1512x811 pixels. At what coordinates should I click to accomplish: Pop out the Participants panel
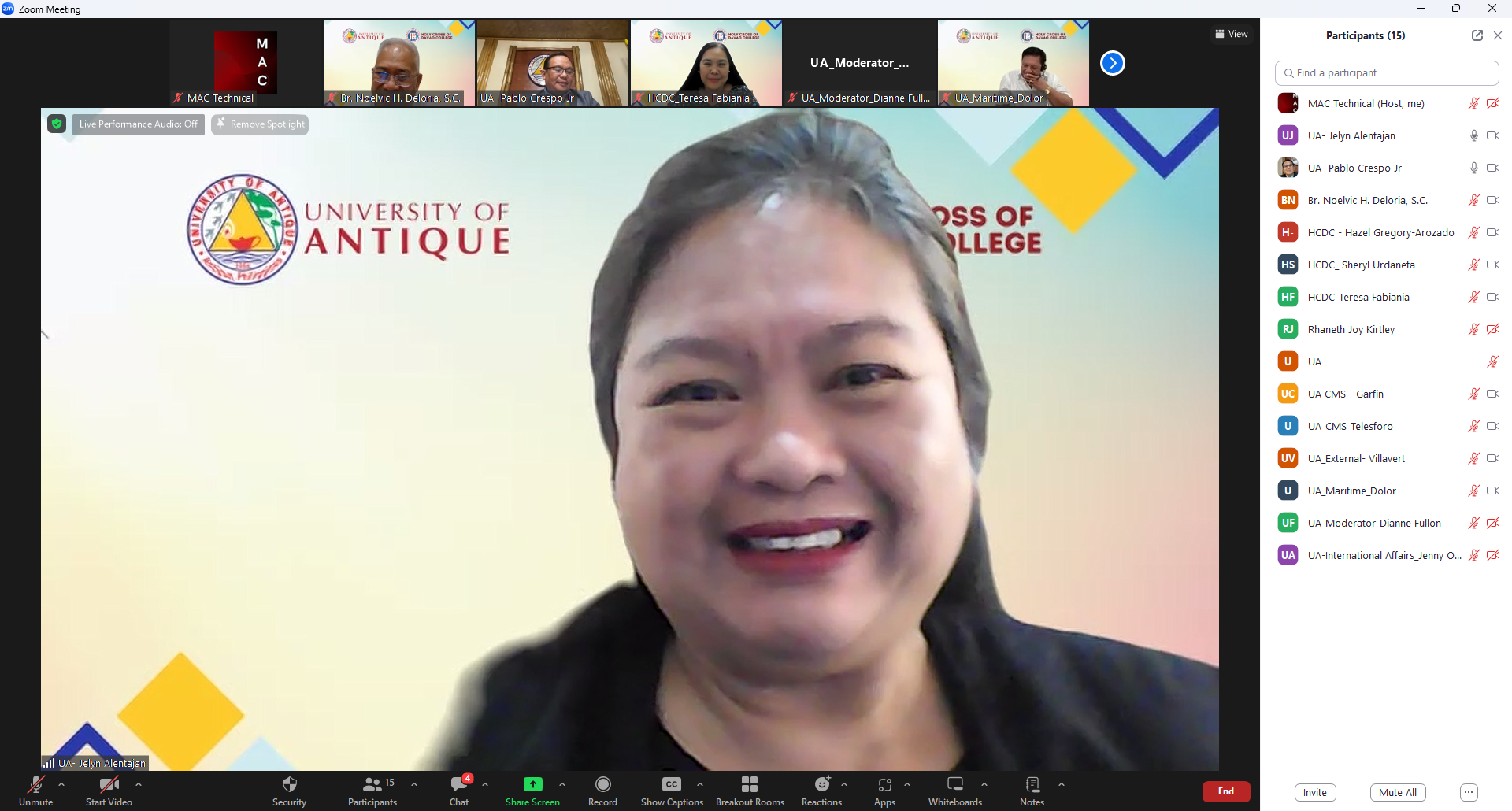pyautogui.click(x=1477, y=35)
